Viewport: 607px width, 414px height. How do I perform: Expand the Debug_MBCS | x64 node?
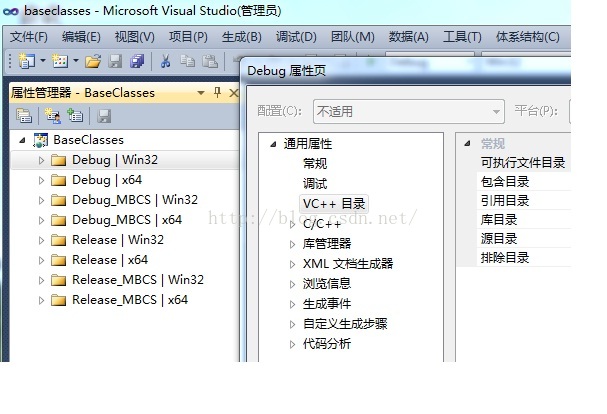41,220
